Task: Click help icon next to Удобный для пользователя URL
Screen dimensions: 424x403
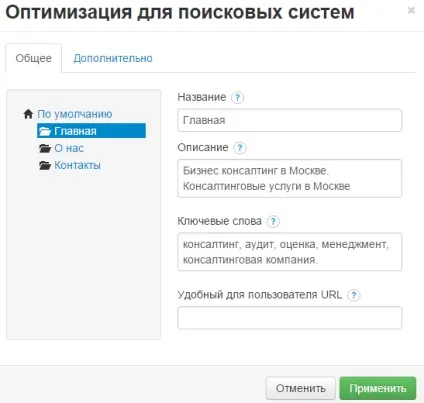Action: (x=354, y=295)
